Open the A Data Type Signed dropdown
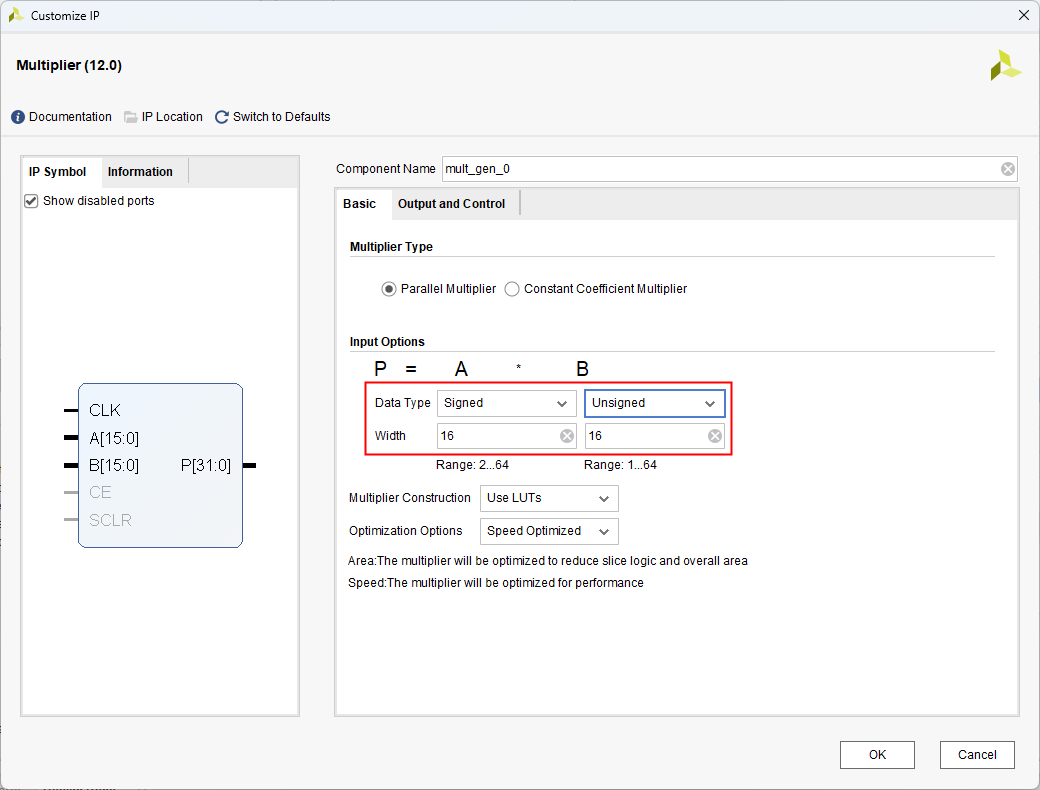 tap(506, 403)
